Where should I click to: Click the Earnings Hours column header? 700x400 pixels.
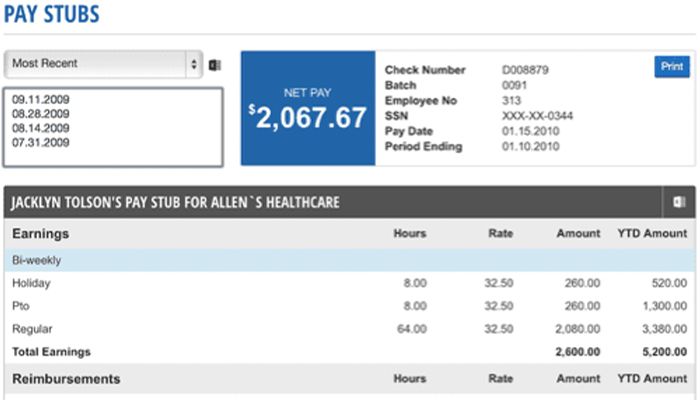click(410, 234)
